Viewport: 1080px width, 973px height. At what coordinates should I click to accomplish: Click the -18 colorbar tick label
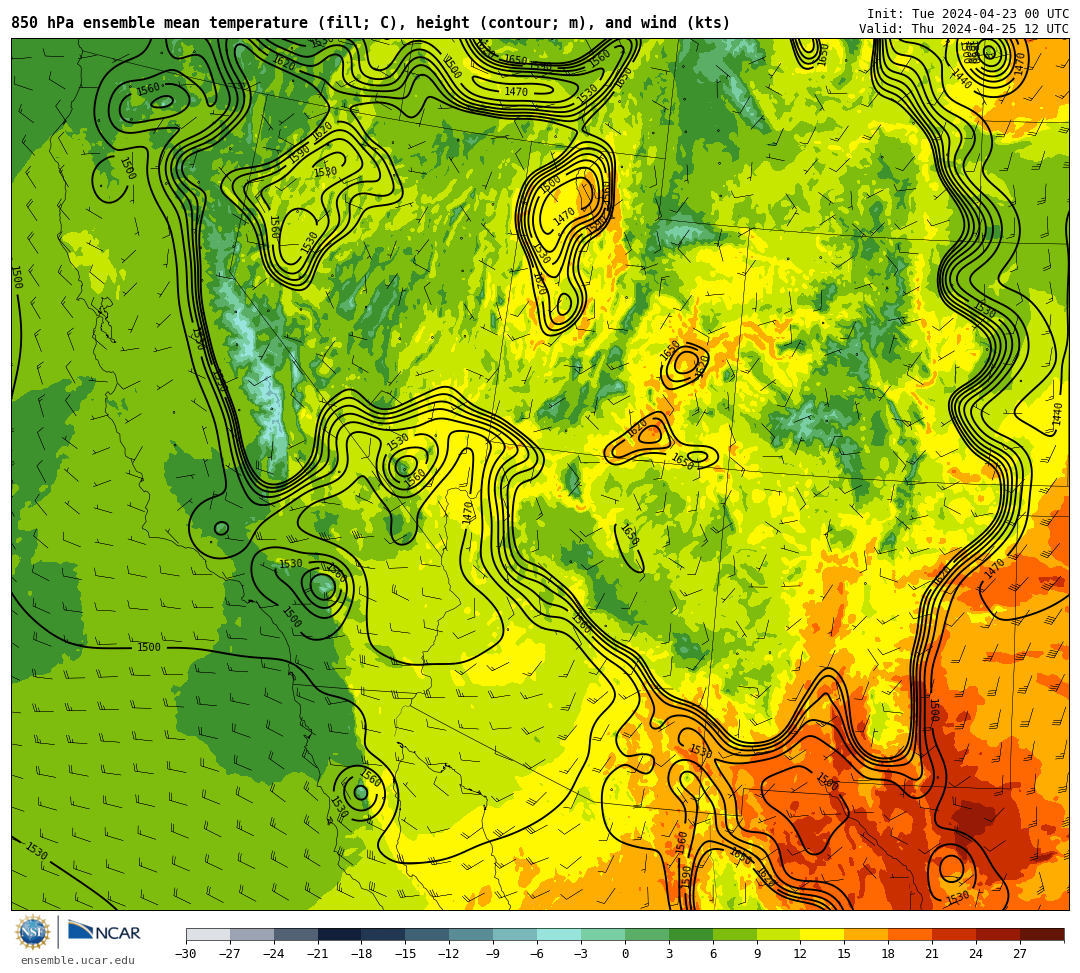click(x=362, y=954)
